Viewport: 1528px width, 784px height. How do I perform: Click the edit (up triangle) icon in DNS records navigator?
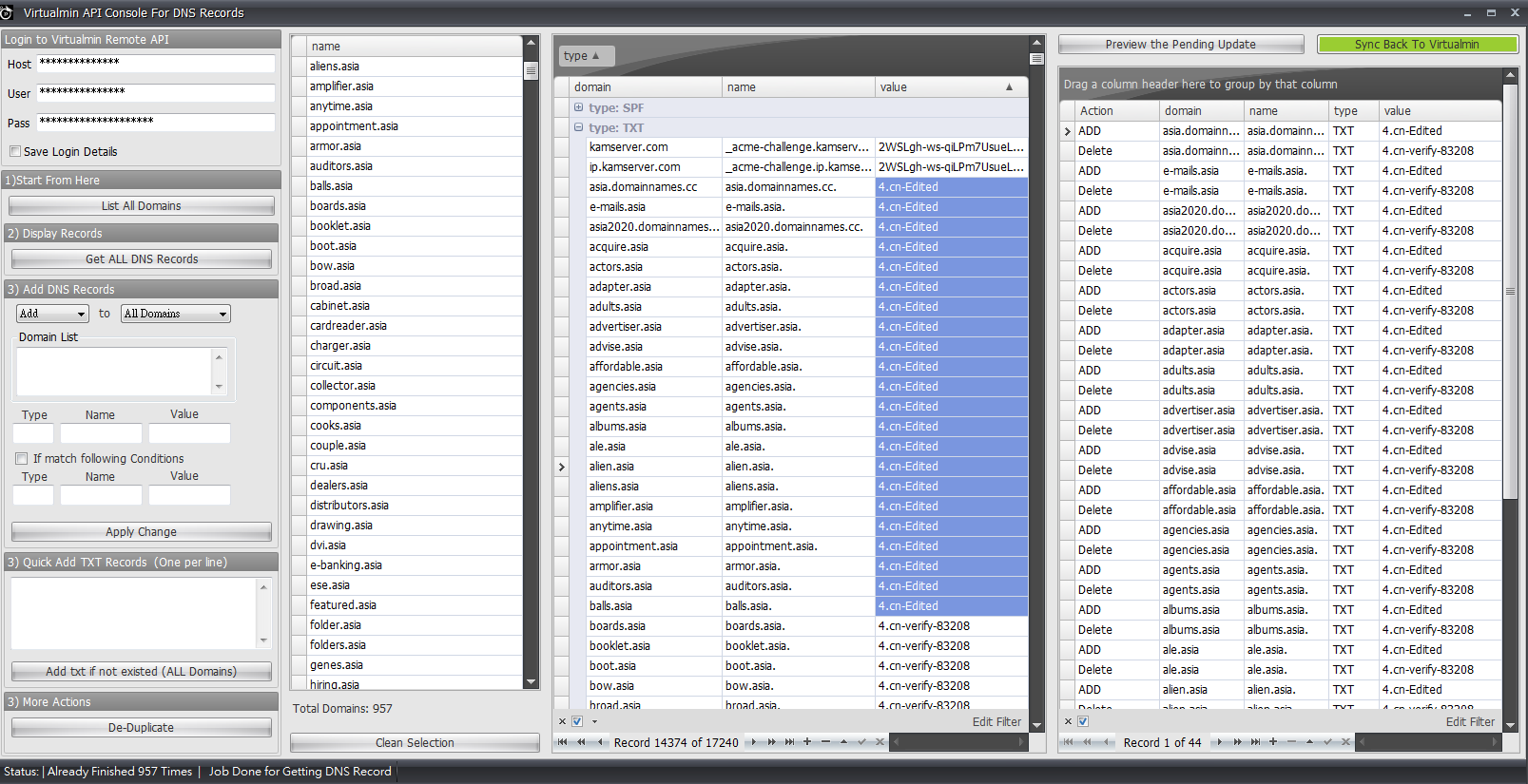pyautogui.click(x=843, y=742)
